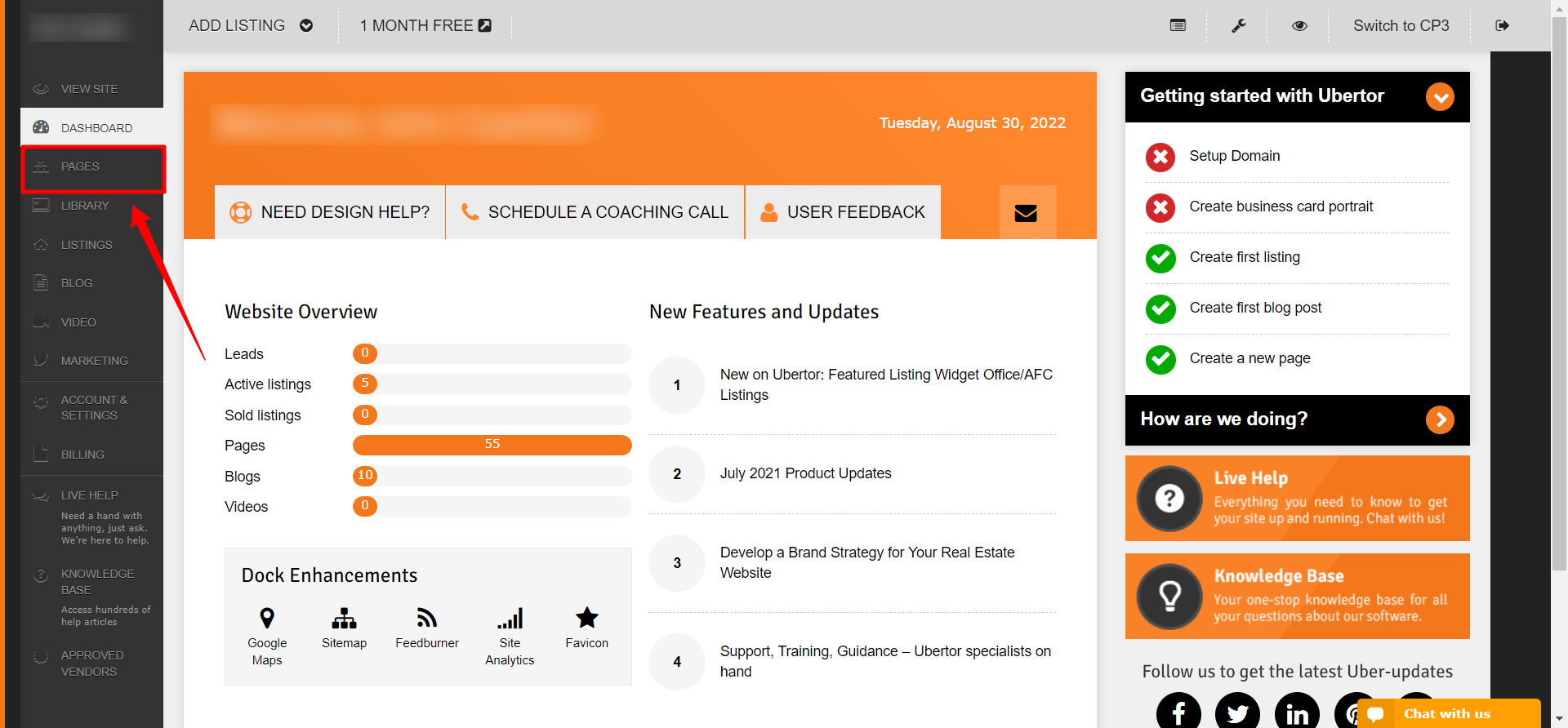
Task: Open 1 MONTH FREE link
Action: [x=425, y=25]
